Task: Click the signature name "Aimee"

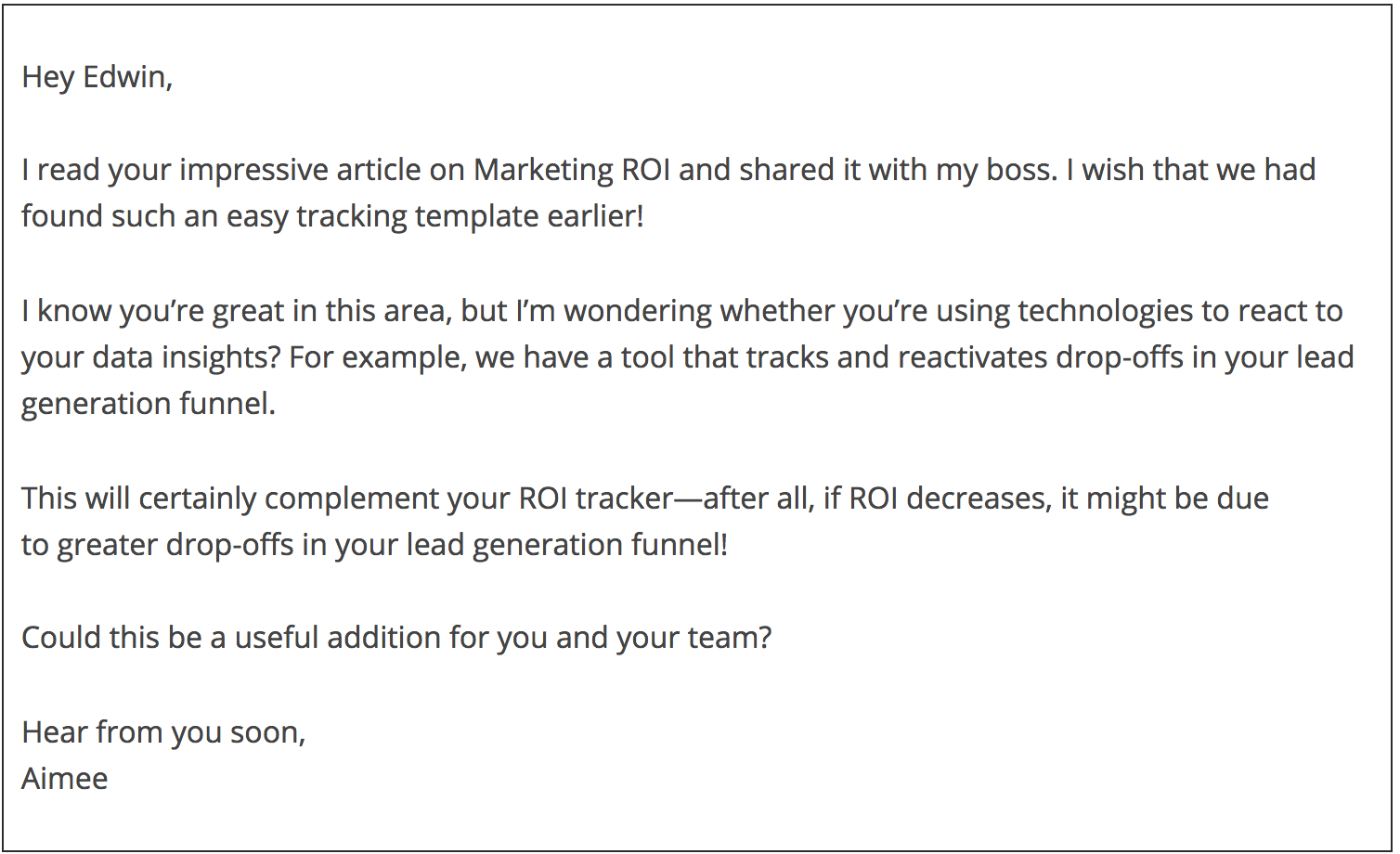Action: pyautogui.click(x=65, y=779)
